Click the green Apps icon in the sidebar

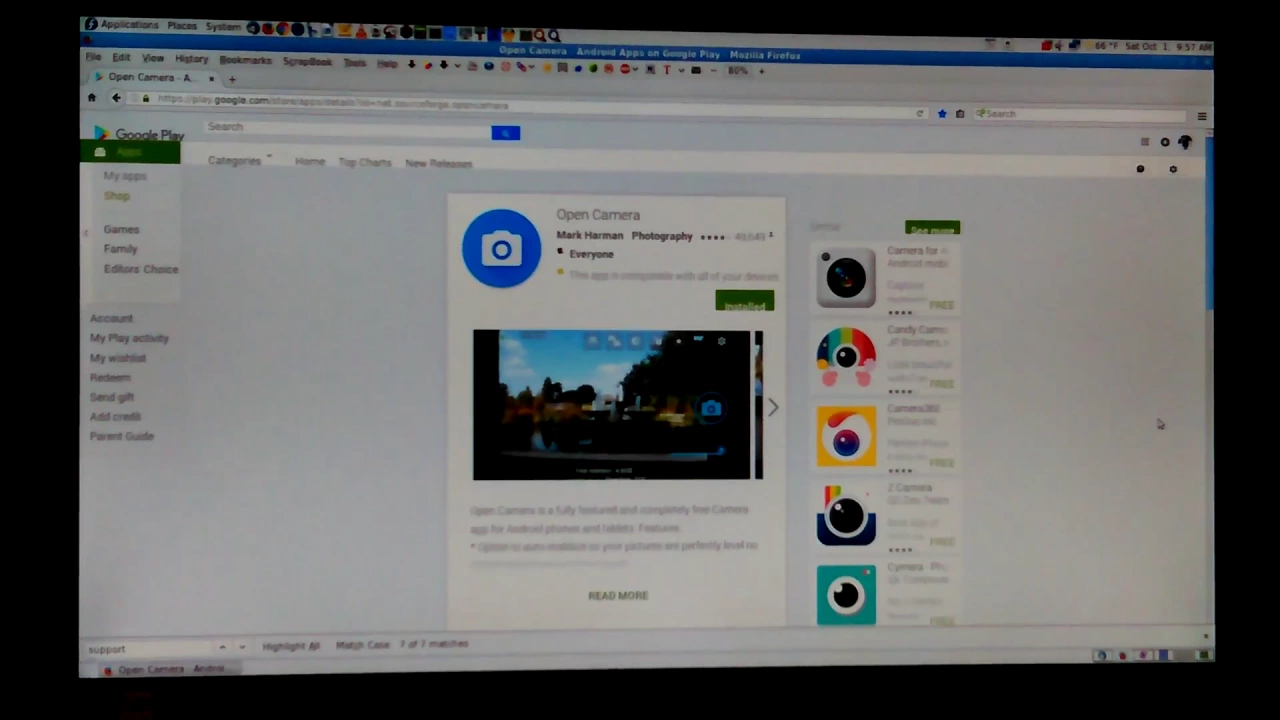pyautogui.click(x=100, y=152)
